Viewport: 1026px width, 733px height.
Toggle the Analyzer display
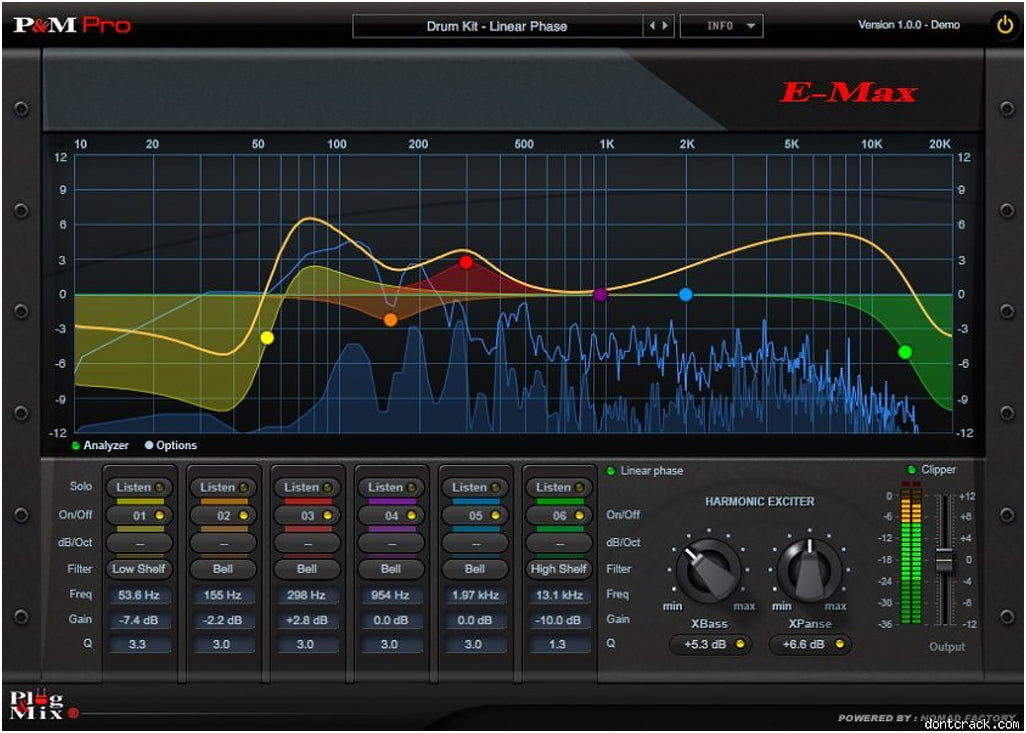click(x=100, y=446)
